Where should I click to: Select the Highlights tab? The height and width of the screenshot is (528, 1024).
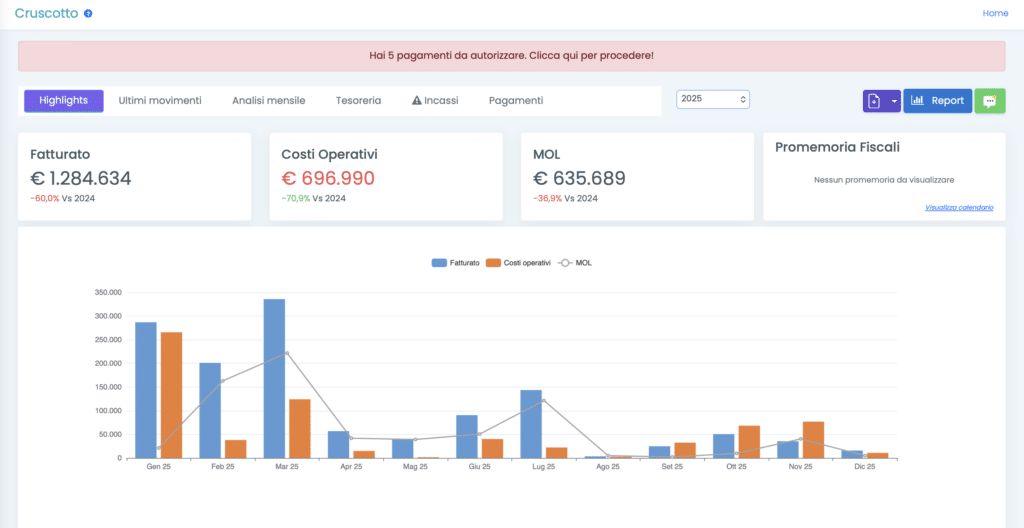(64, 100)
